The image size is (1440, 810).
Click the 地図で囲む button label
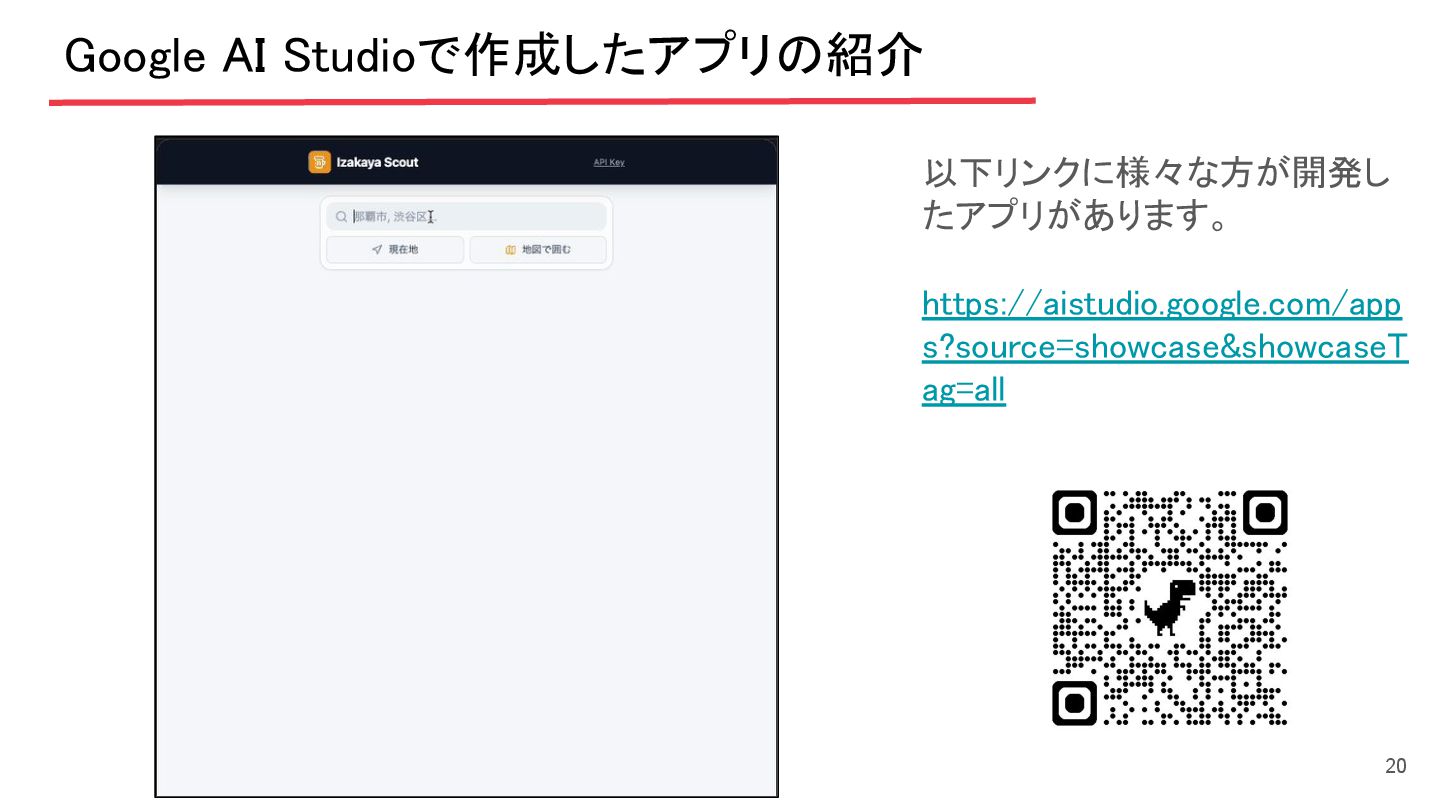click(546, 250)
